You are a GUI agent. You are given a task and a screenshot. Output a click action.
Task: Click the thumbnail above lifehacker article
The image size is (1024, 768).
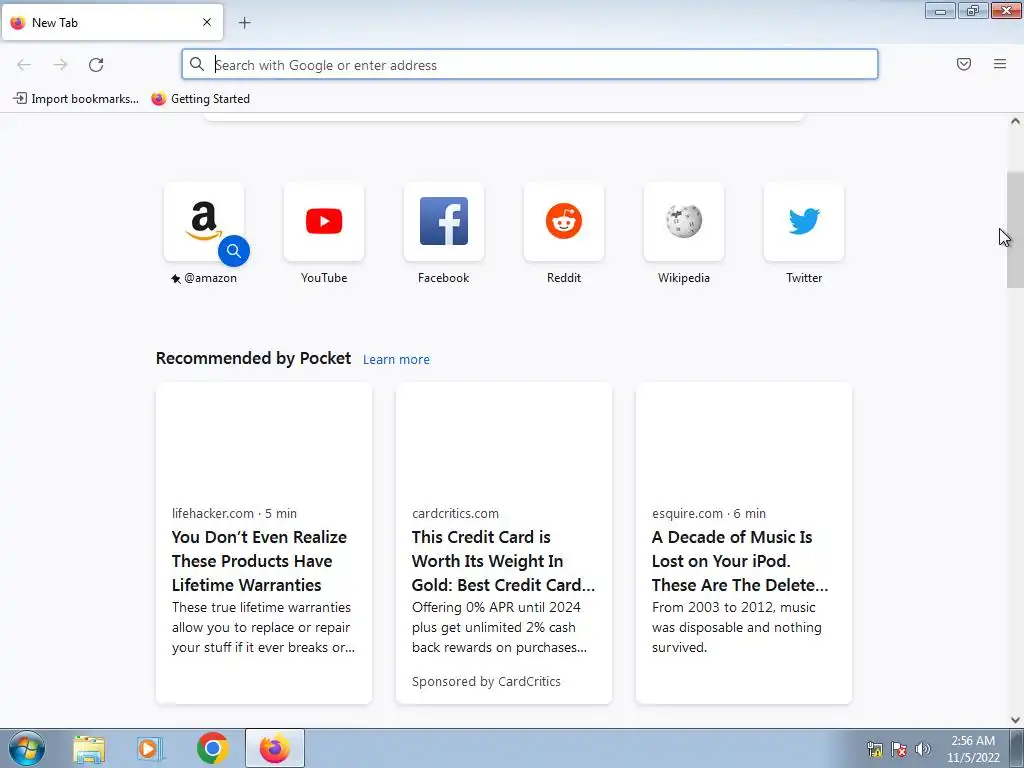tap(264, 437)
